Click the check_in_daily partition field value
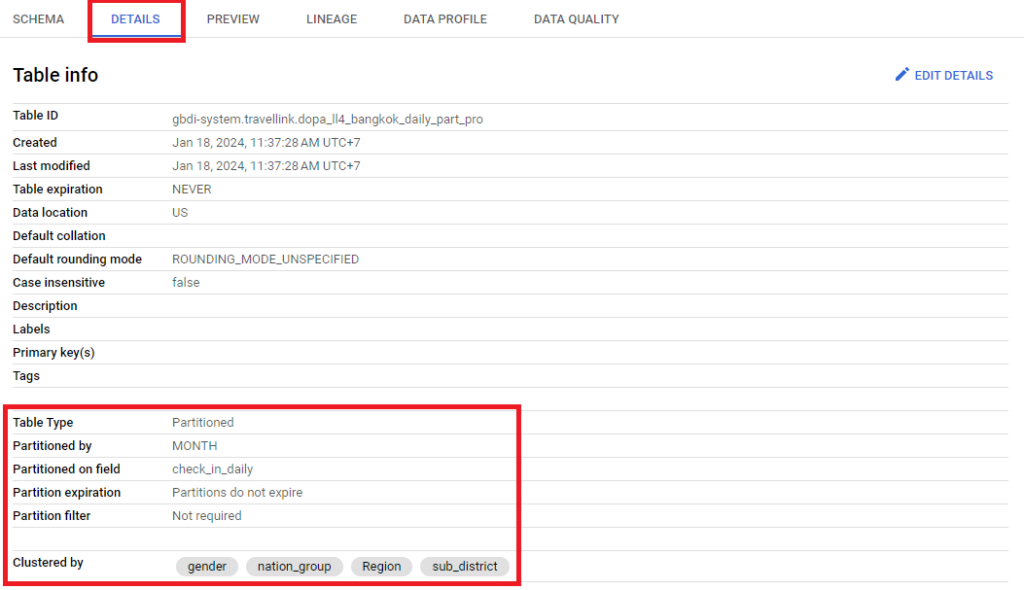 tap(212, 469)
